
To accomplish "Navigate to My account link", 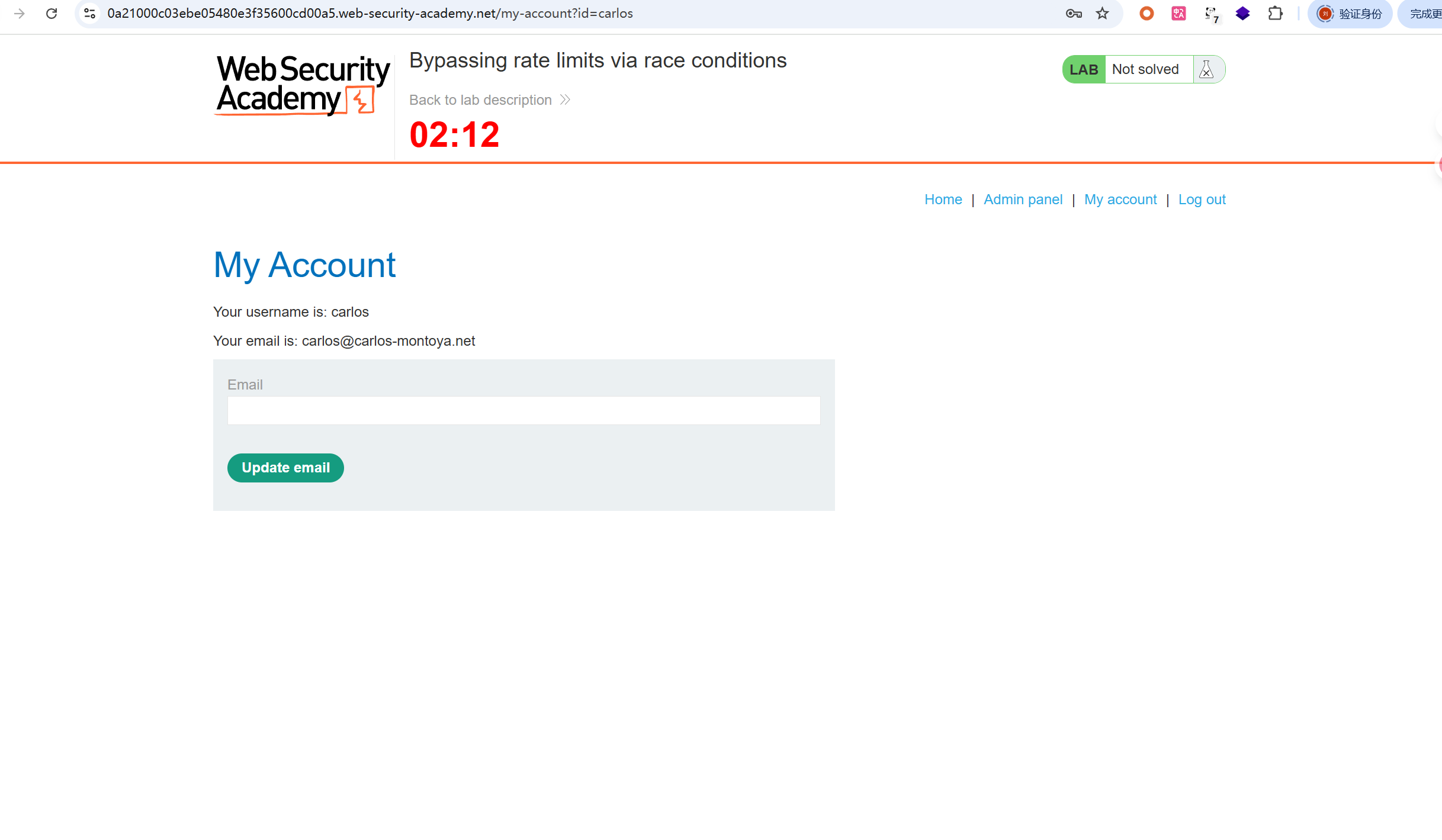I will pos(1120,199).
